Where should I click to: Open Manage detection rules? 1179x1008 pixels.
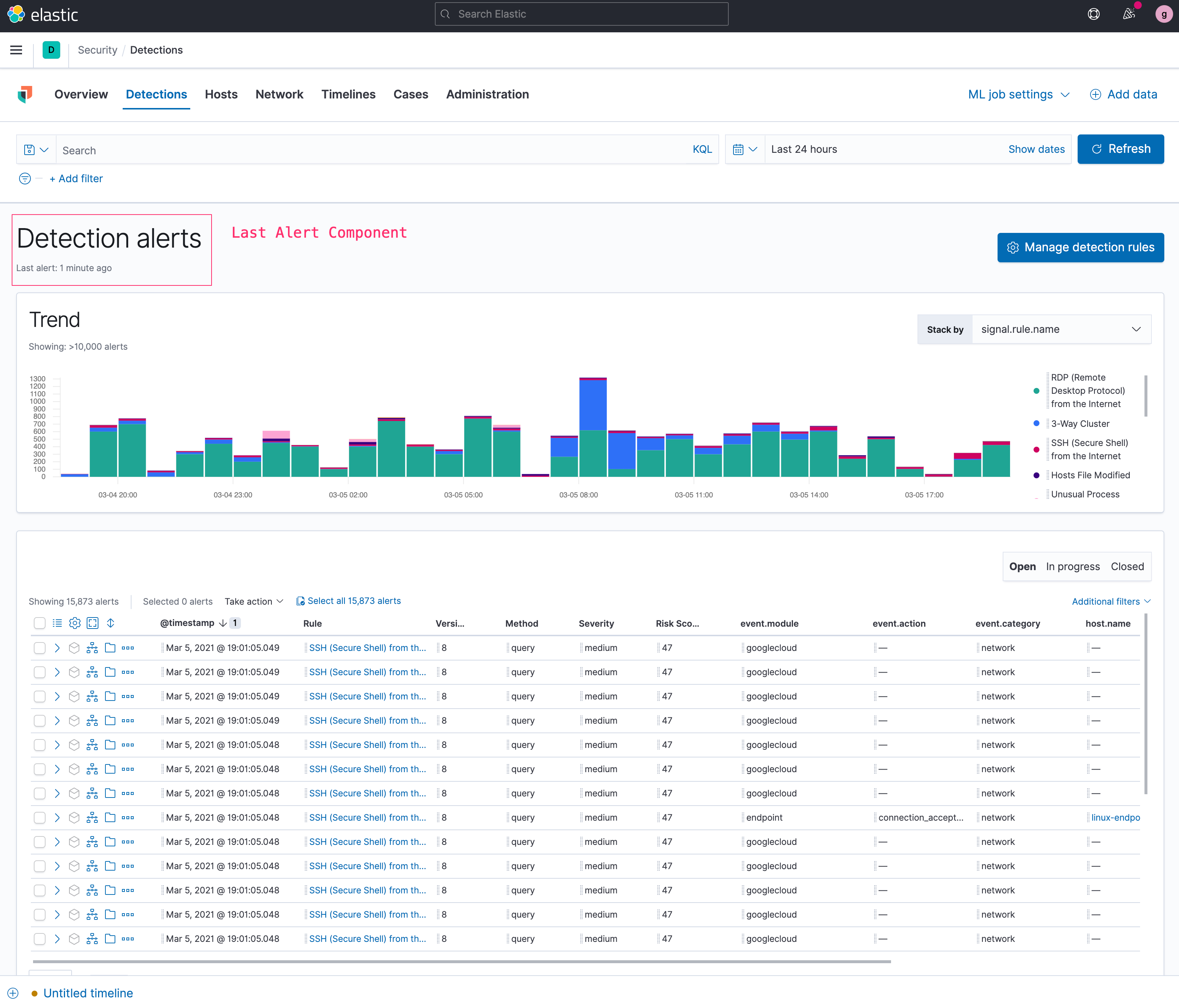point(1081,248)
